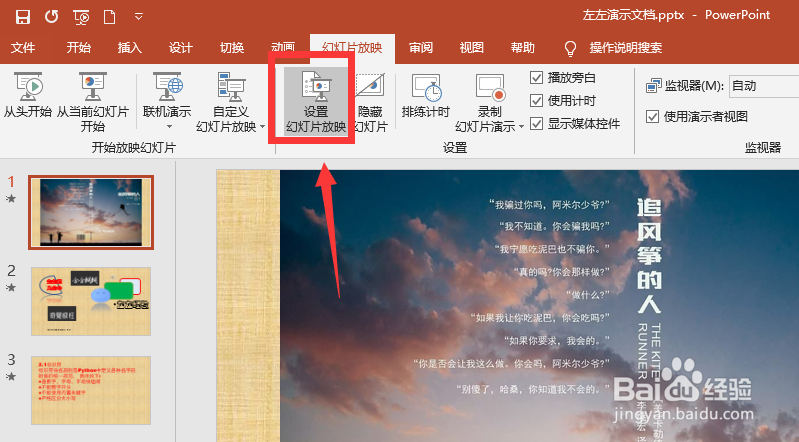The width and height of the screenshot is (799, 442).
Task: Click the slide line “我骗过你吗，阿米尔少爷?”
Action: [x=549, y=205]
